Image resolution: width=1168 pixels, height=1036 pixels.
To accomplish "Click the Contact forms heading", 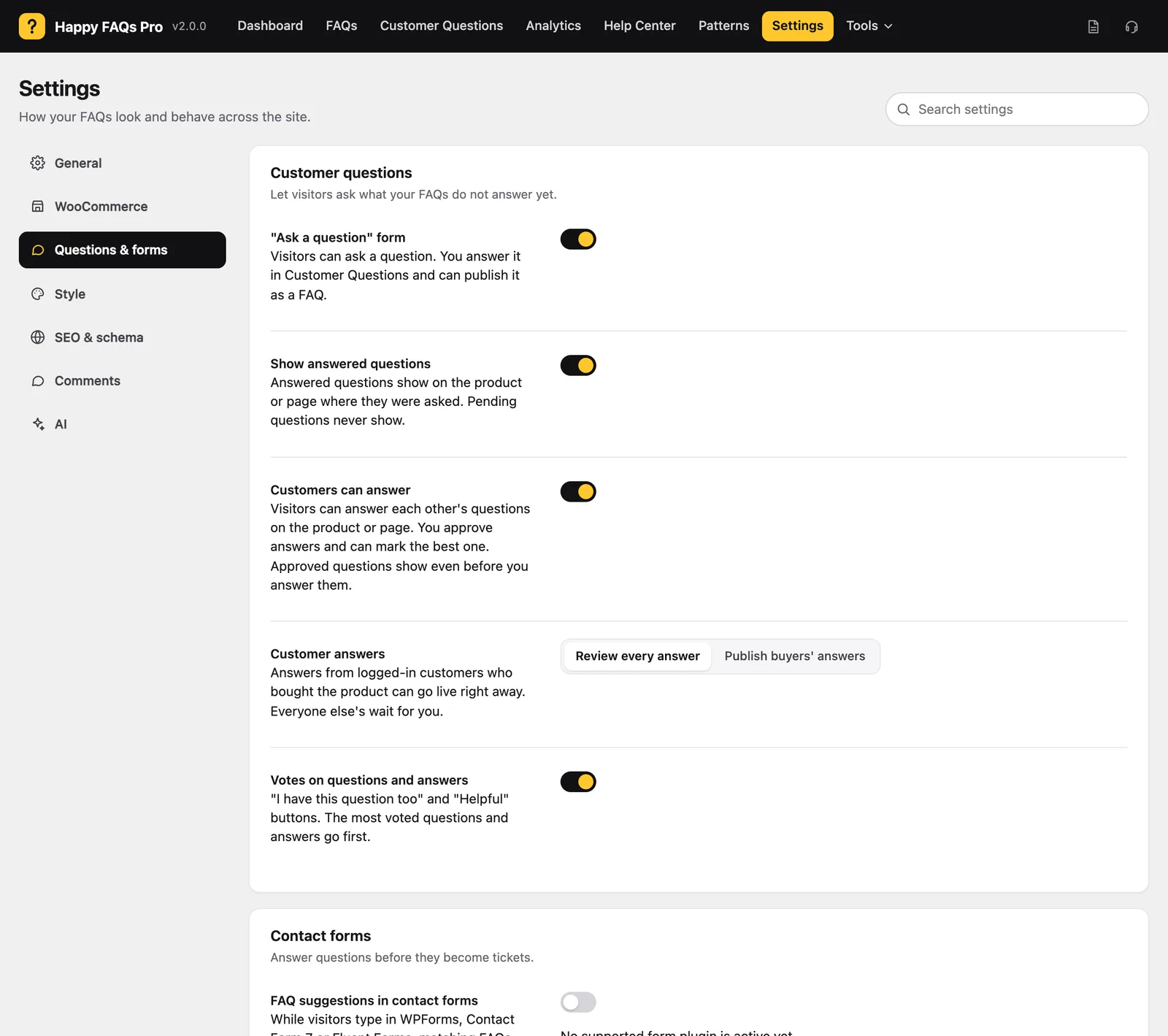I will click(x=320, y=936).
